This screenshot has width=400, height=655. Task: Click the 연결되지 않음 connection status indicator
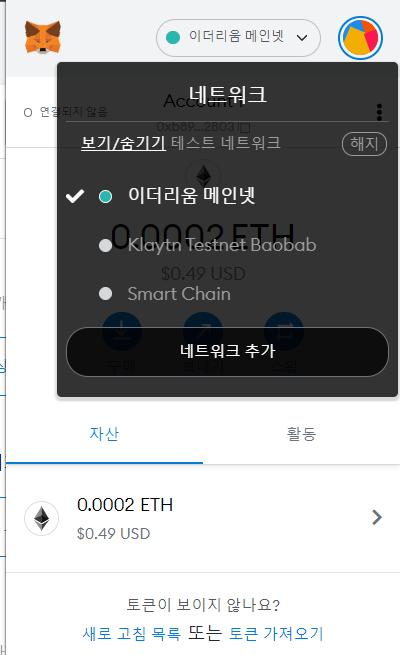[66, 112]
